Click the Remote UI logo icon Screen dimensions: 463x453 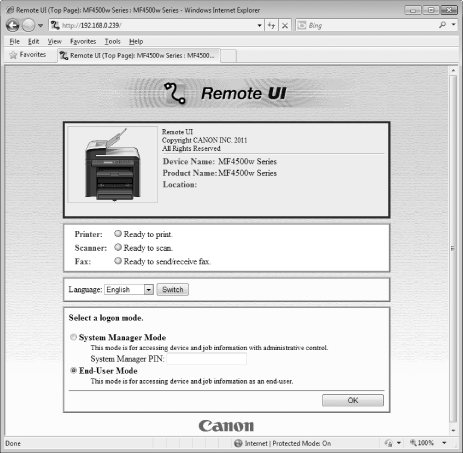pos(175,93)
